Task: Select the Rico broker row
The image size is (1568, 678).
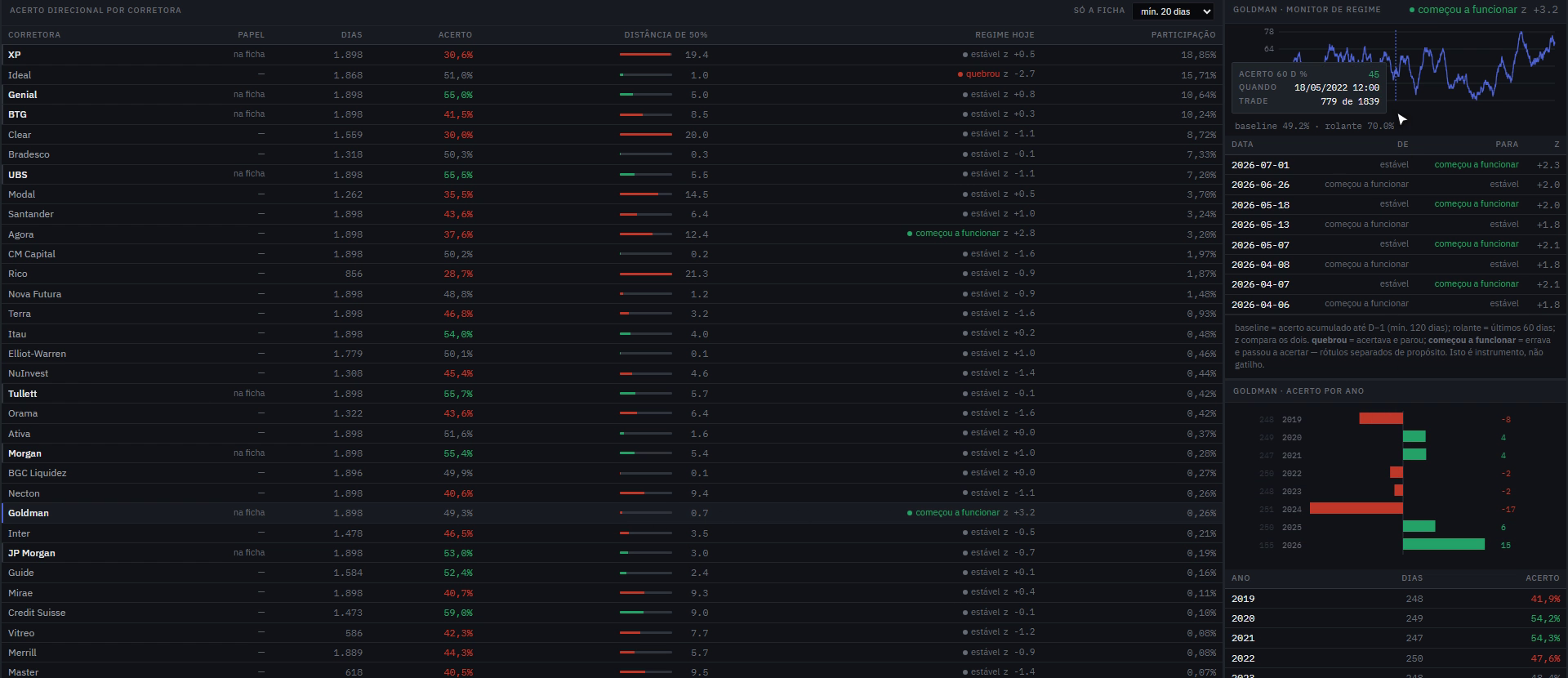Action: (x=611, y=274)
